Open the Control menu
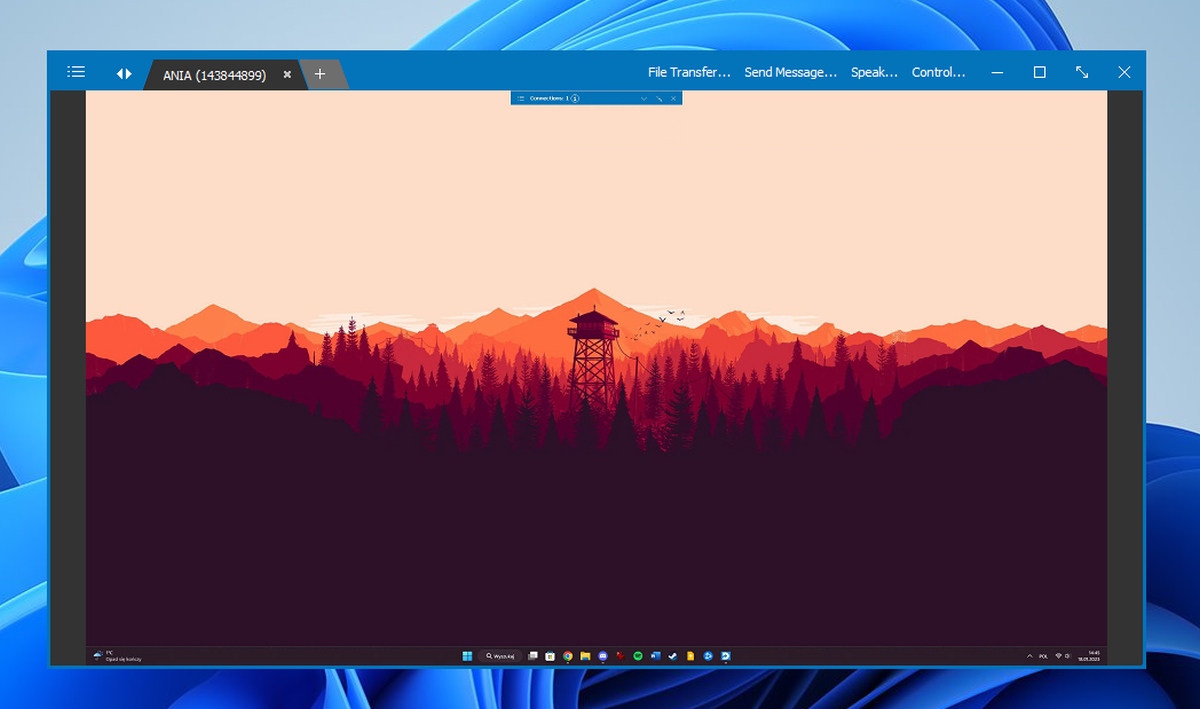The height and width of the screenshot is (709, 1200). pyautogui.click(x=938, y=72)
